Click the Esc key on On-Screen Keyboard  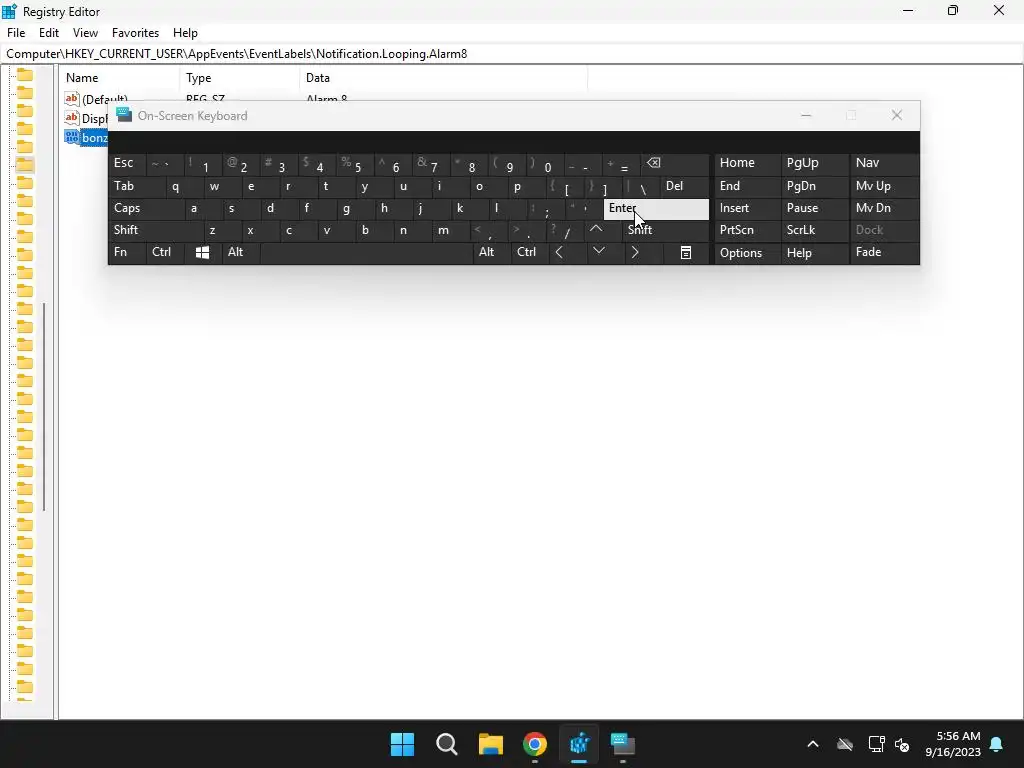(127, 163)
